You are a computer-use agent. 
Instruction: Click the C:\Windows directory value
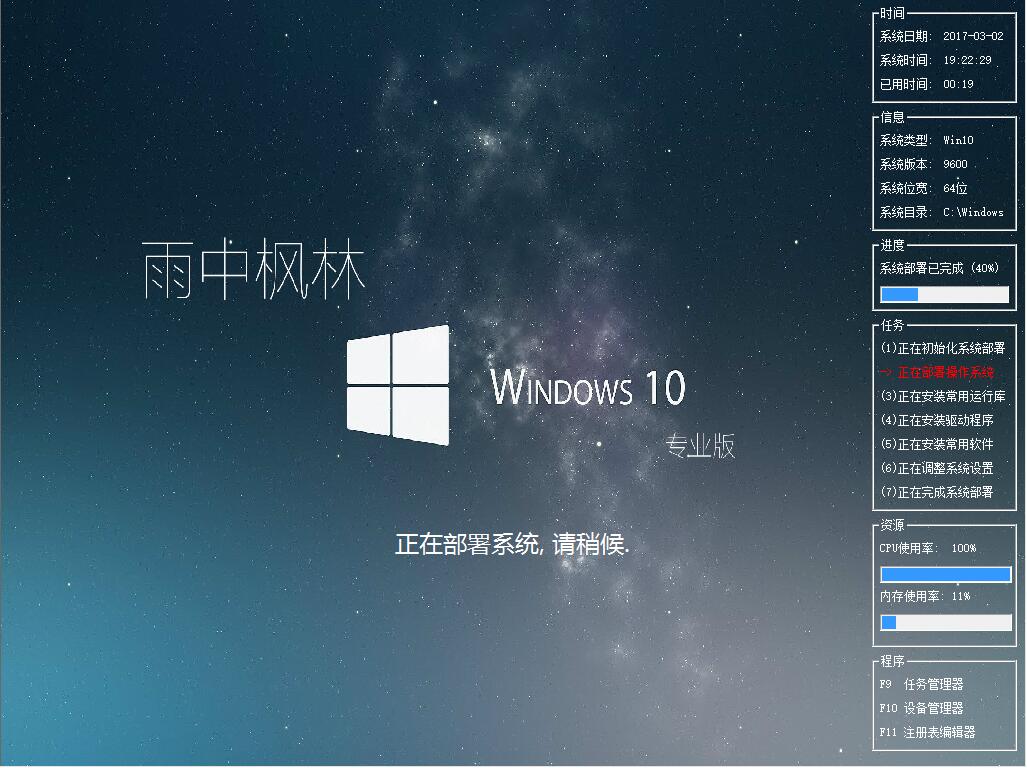[973, 212]
